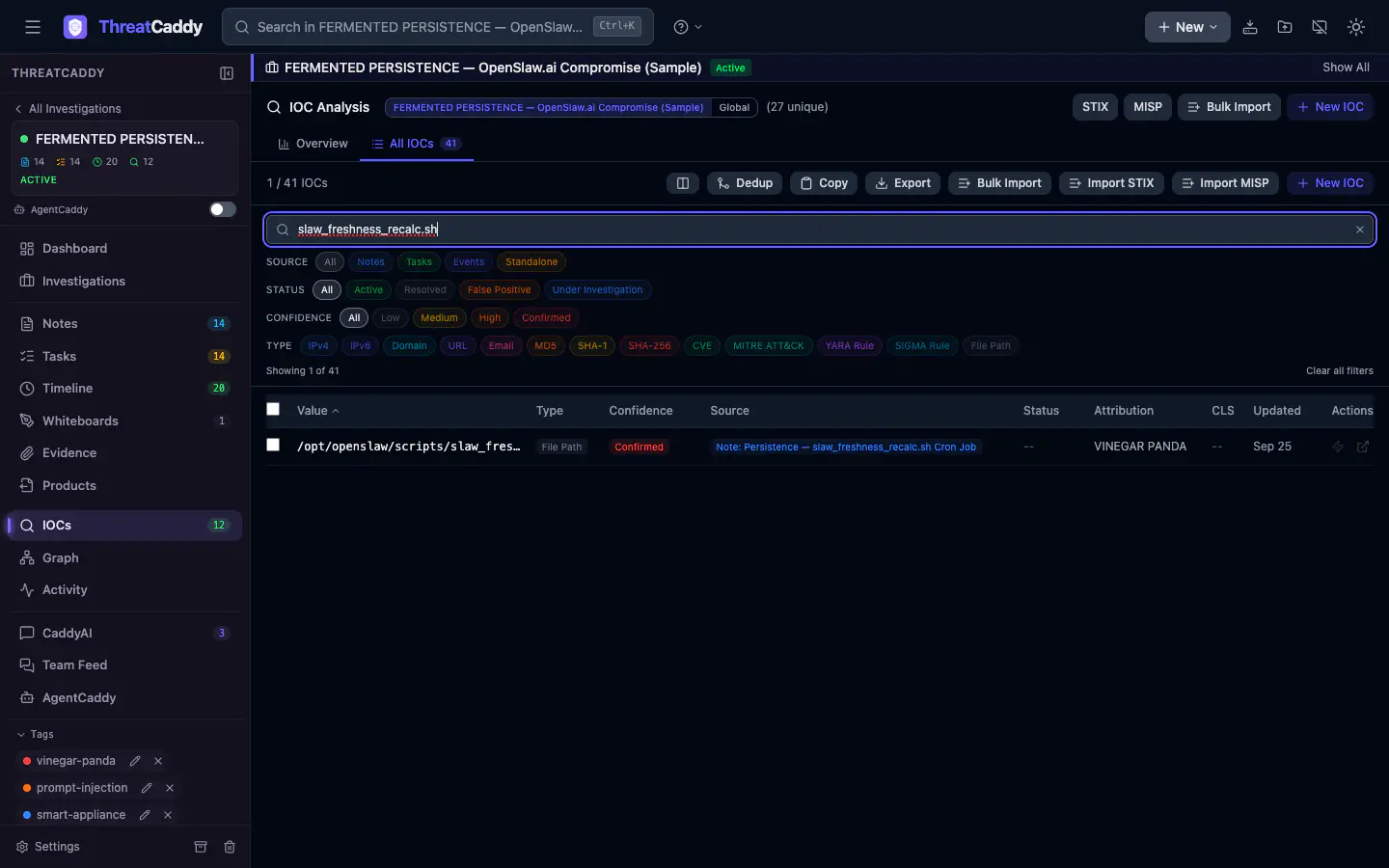Click the folder icon in top bar
The height and width of the screenshot is (868, 1389).
(1285, 27)
